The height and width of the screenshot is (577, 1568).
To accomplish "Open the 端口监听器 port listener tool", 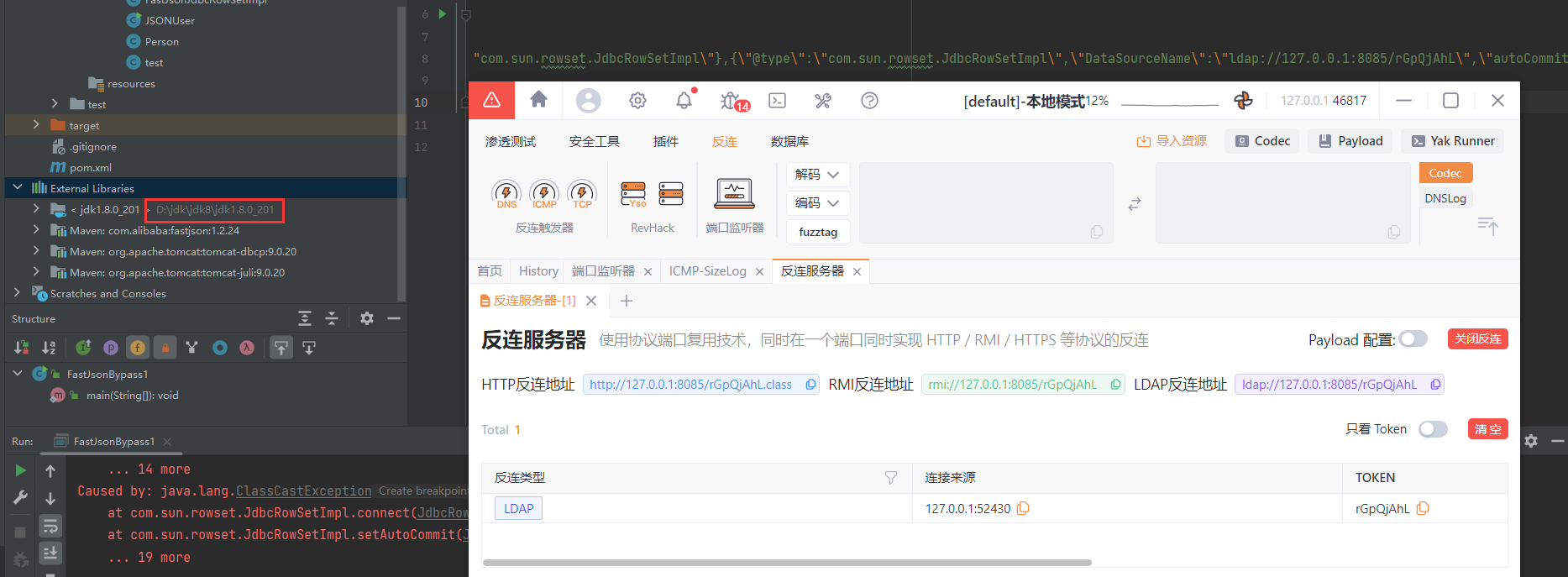I will click(734, 194).
